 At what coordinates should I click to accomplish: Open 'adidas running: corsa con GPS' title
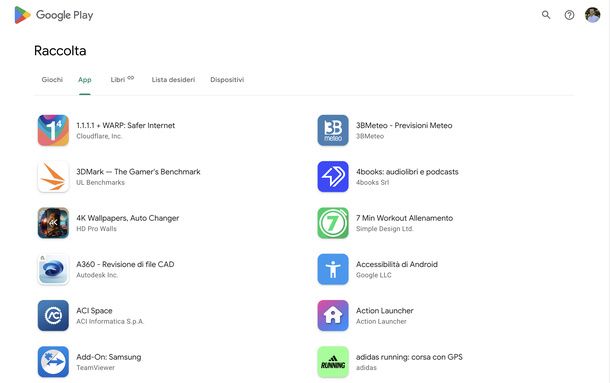pos(409,357)
